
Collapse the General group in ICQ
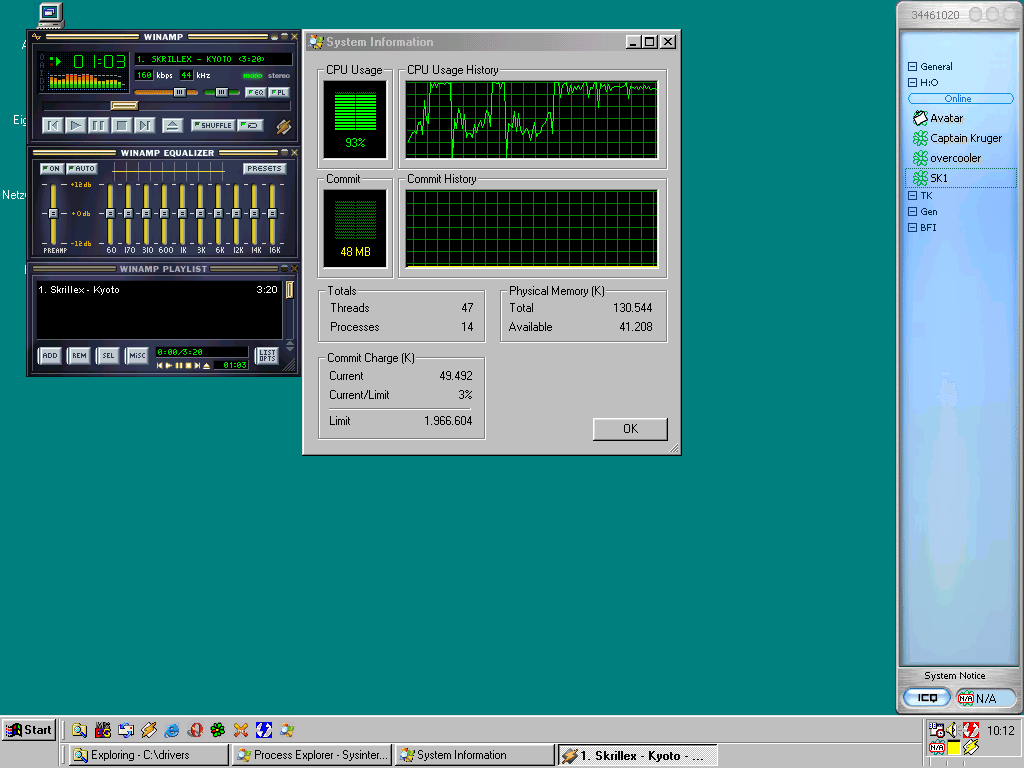[912, 67]
